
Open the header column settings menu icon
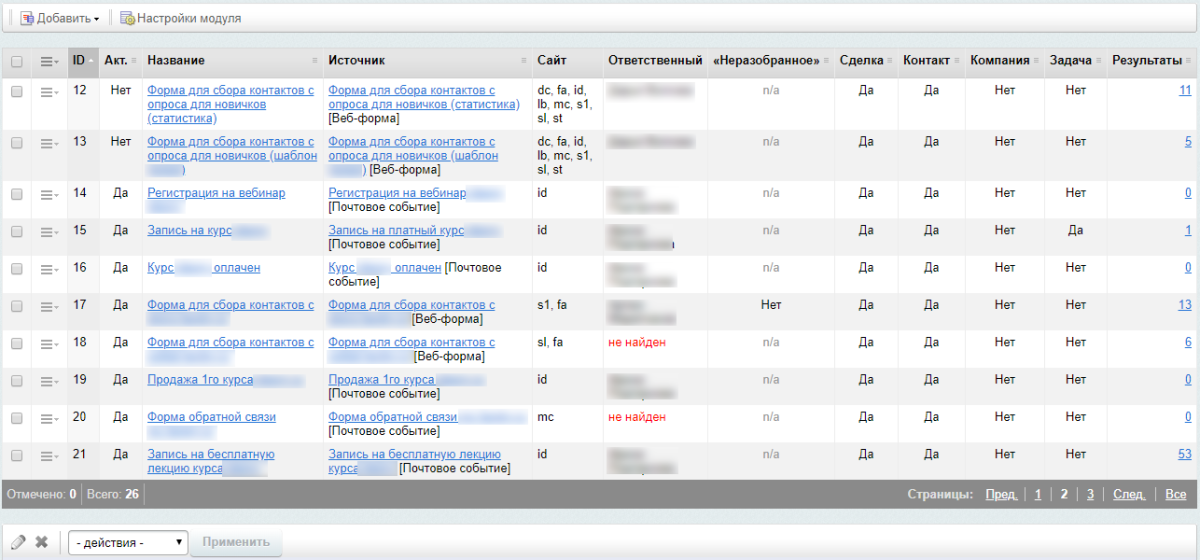click(x=49, y=62)
